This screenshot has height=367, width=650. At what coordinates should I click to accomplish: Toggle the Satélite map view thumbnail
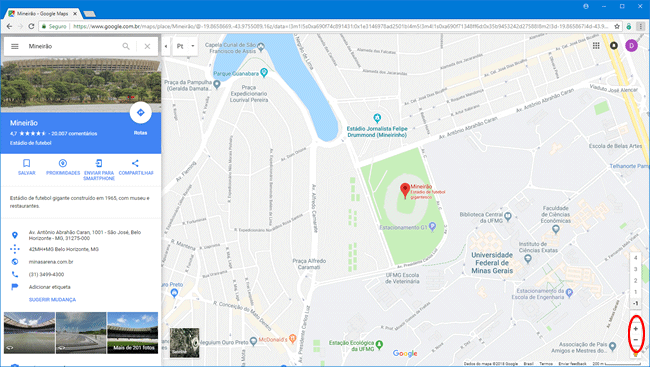pos(184,343)
